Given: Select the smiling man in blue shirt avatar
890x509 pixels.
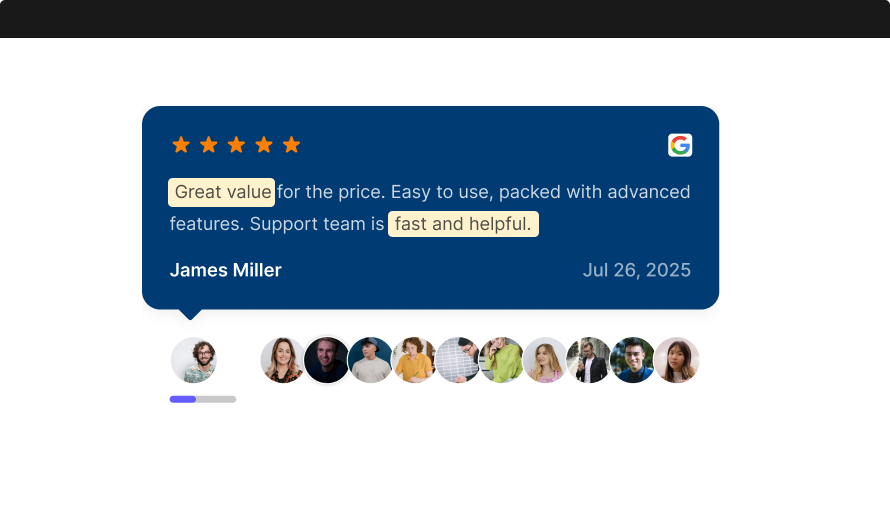Looking at the screenshot, I should point(633,360).
